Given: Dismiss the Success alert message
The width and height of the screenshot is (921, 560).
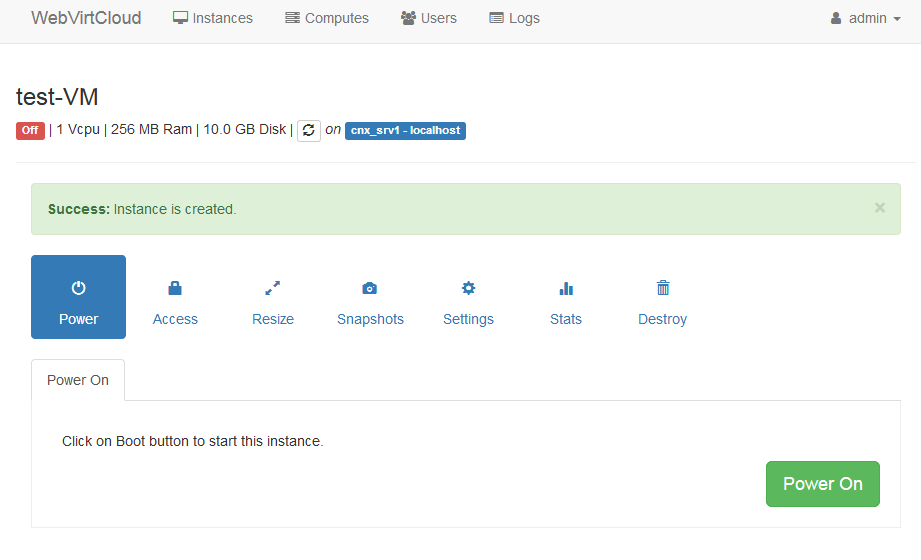Looking at the screenshot, I should (880, 208).
